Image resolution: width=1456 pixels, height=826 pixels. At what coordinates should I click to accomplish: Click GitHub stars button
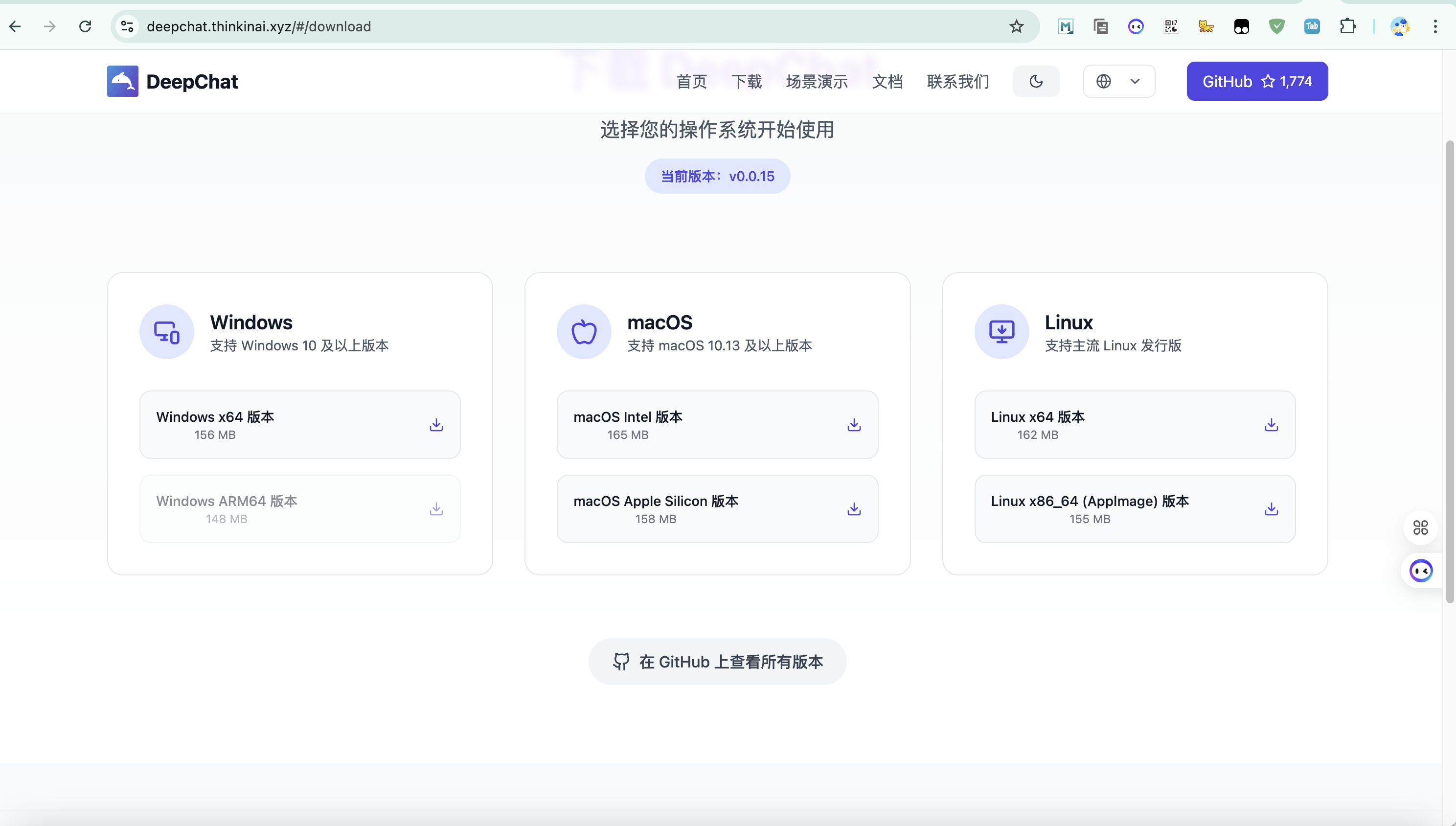[x=1256, y=81]
